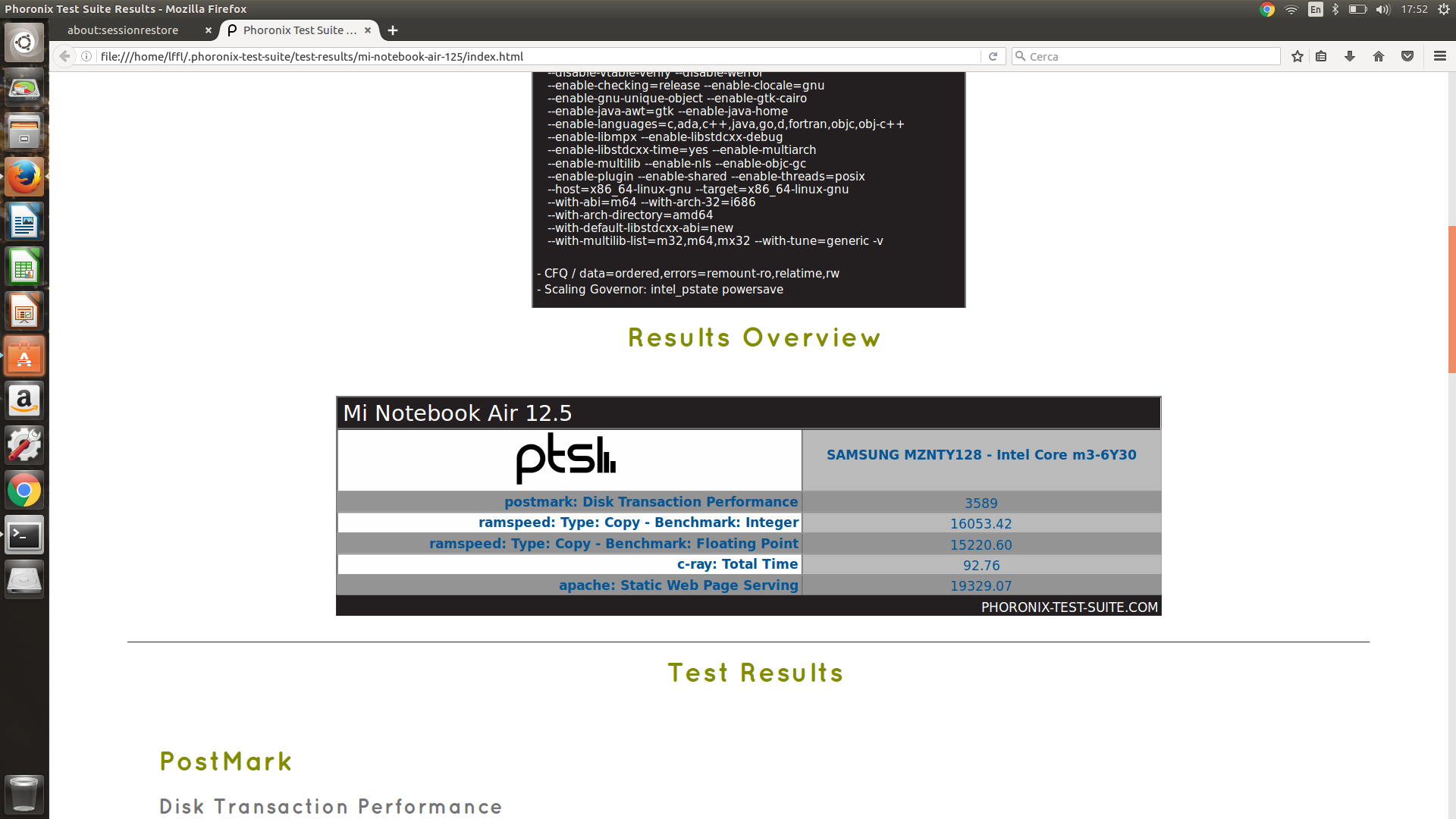
Task: Click the Pocket save icon
Action: [1407, 56]
